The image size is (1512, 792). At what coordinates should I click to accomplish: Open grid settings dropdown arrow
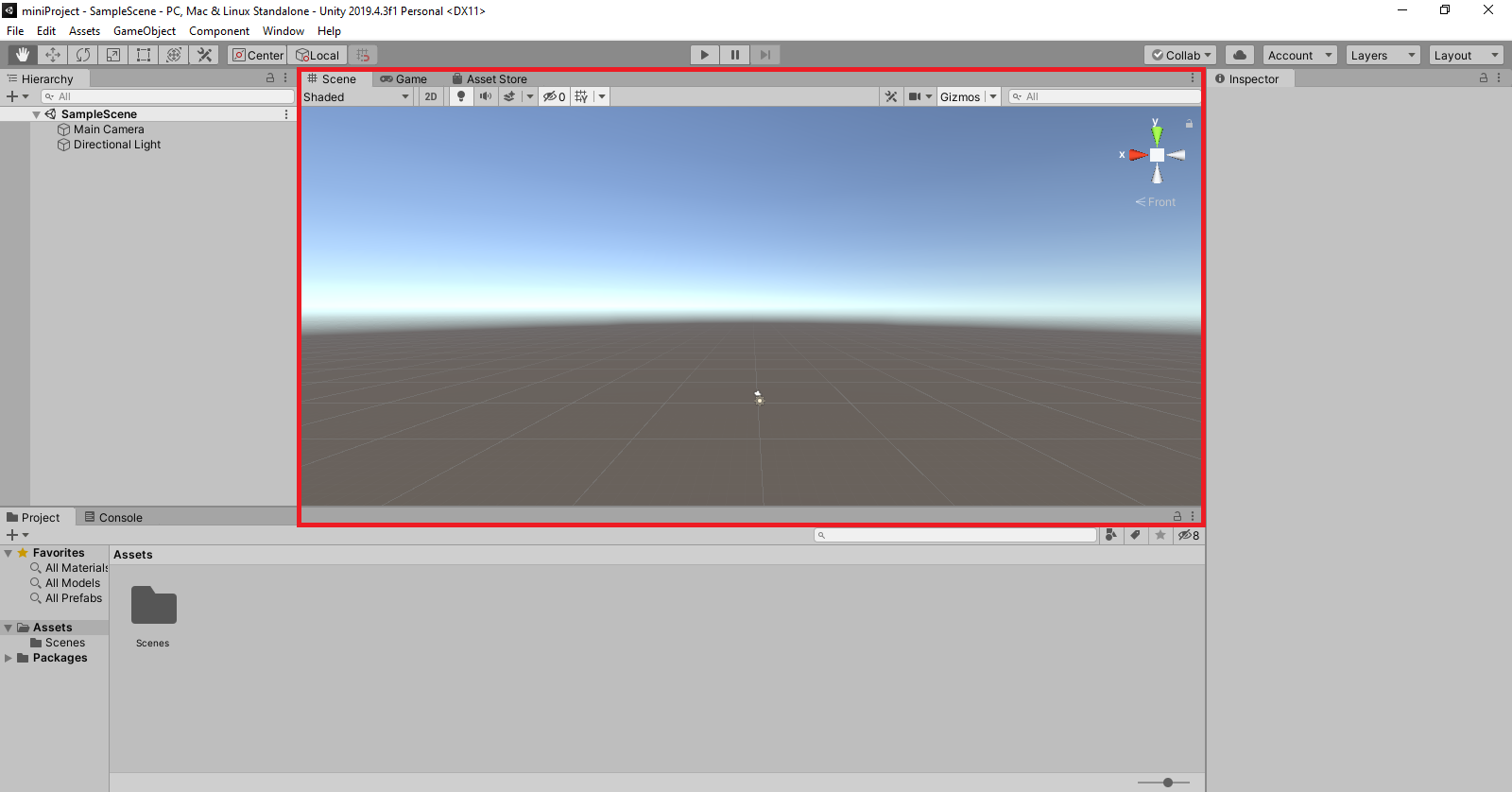tap(602, 96)
